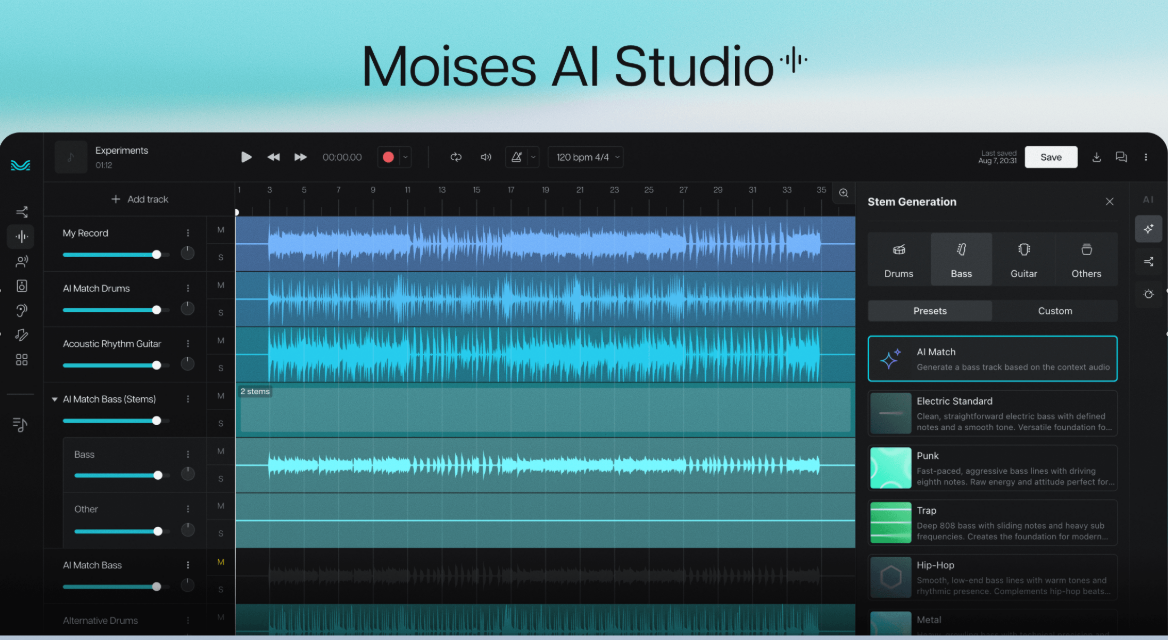Click the AI sparkle icon in right sidebar
The image size is (1168, 640).
tap(1149, 229)
